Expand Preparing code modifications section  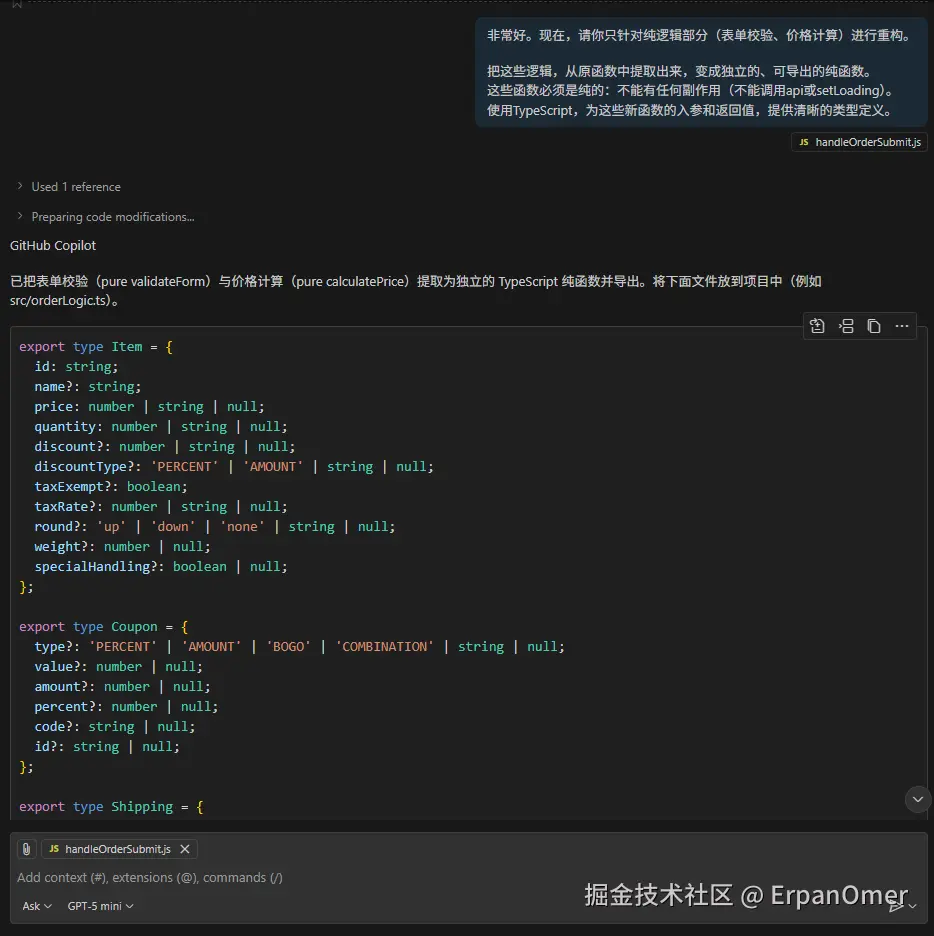coord(106,217)
